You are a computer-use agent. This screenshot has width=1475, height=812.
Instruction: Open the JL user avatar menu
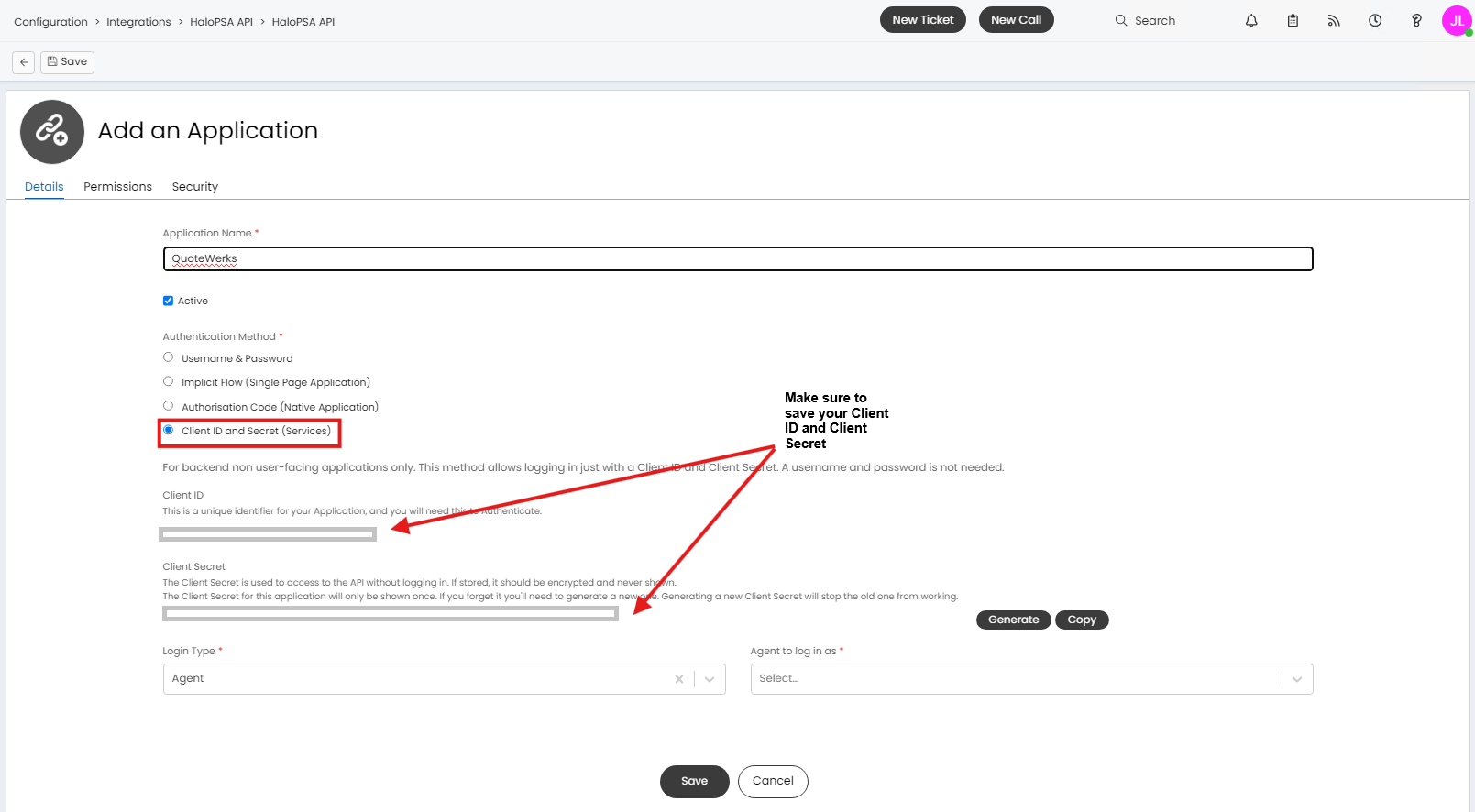point(1457,20)
